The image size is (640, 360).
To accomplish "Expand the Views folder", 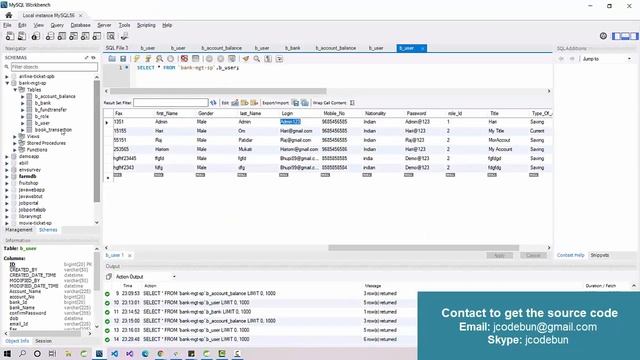I will coord(15,136).
